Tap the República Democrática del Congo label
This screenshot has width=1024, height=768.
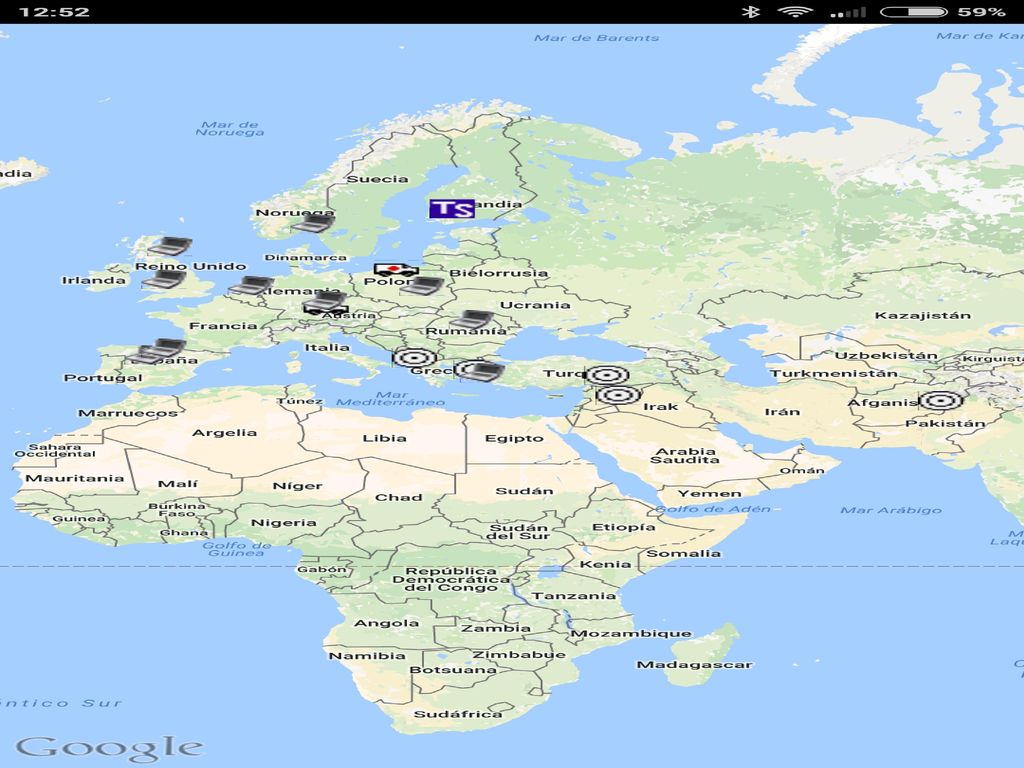[451, 579]
